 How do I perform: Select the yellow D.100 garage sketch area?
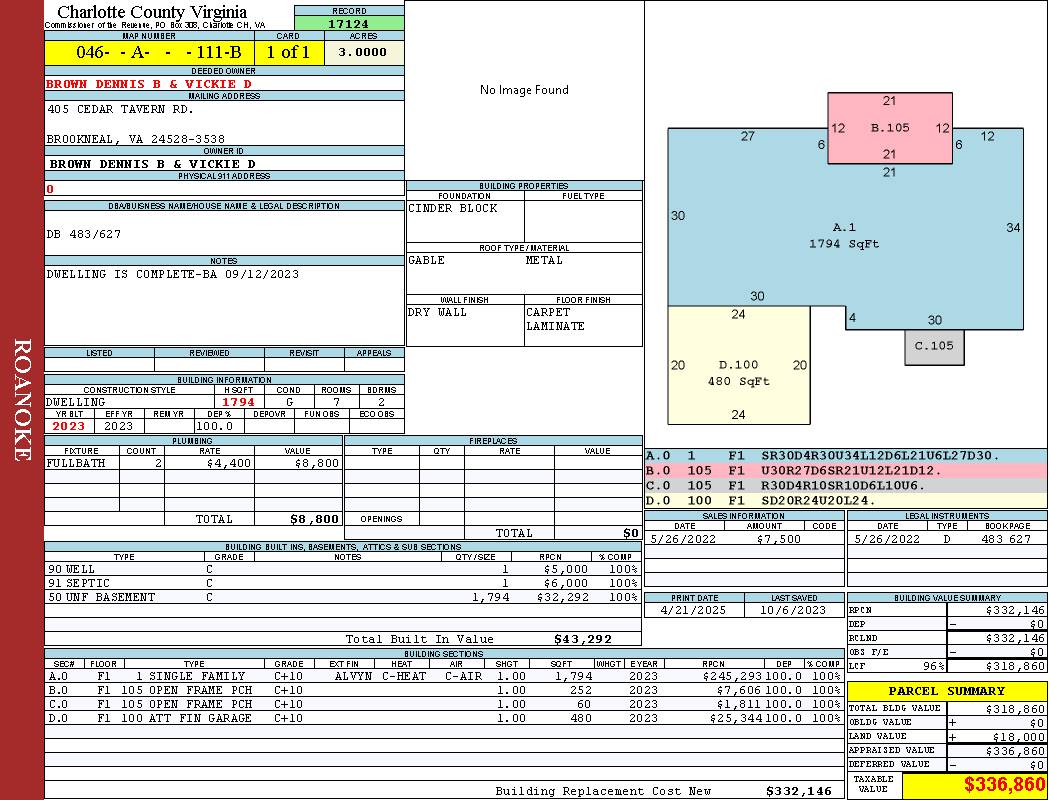[x=738, y=372]
